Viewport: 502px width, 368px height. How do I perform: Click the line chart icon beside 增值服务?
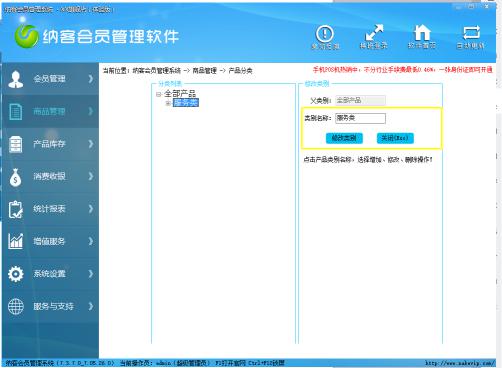click(16, 241)
